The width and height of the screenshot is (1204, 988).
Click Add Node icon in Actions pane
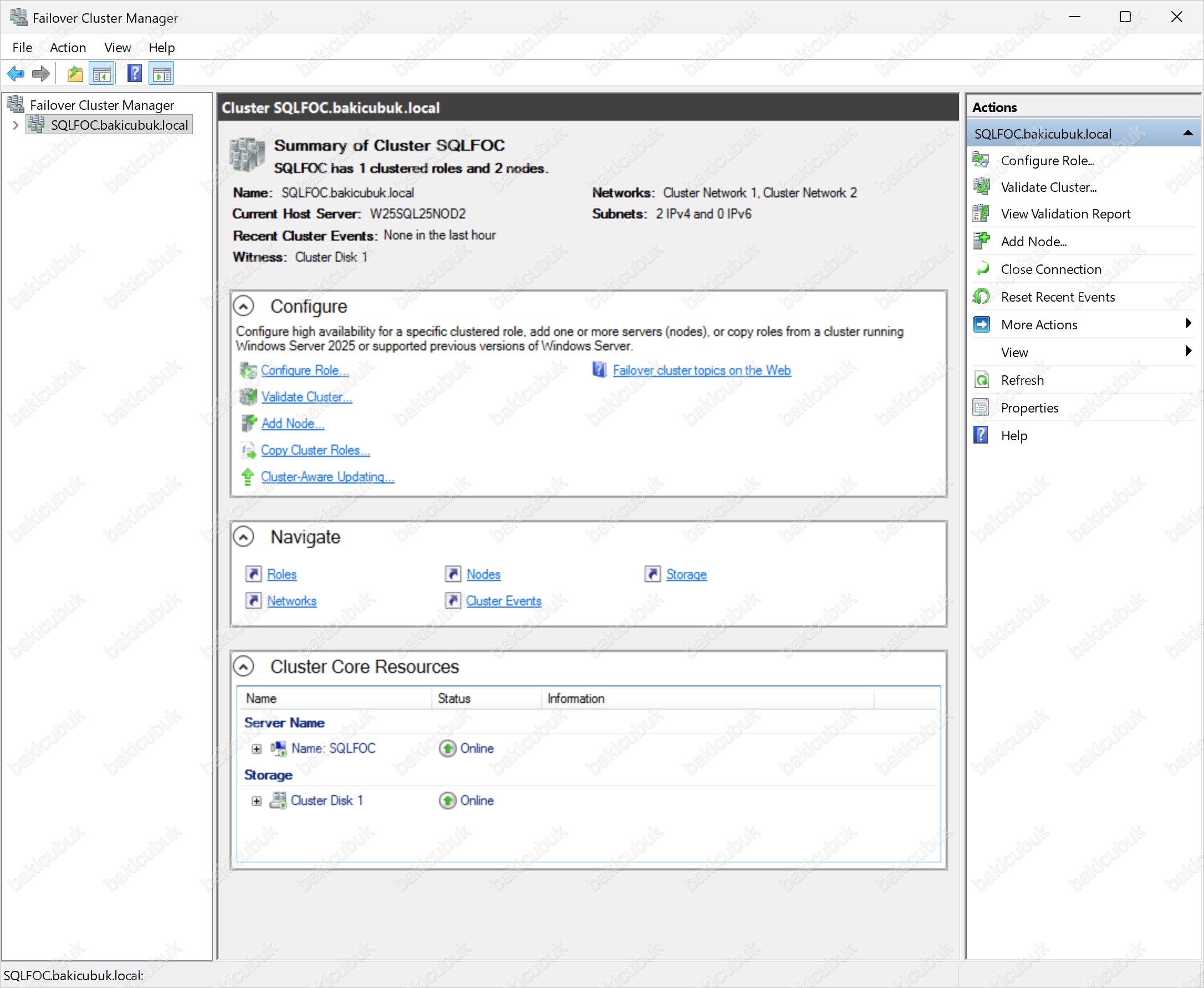pyautogui.click(x=981, y=241)
